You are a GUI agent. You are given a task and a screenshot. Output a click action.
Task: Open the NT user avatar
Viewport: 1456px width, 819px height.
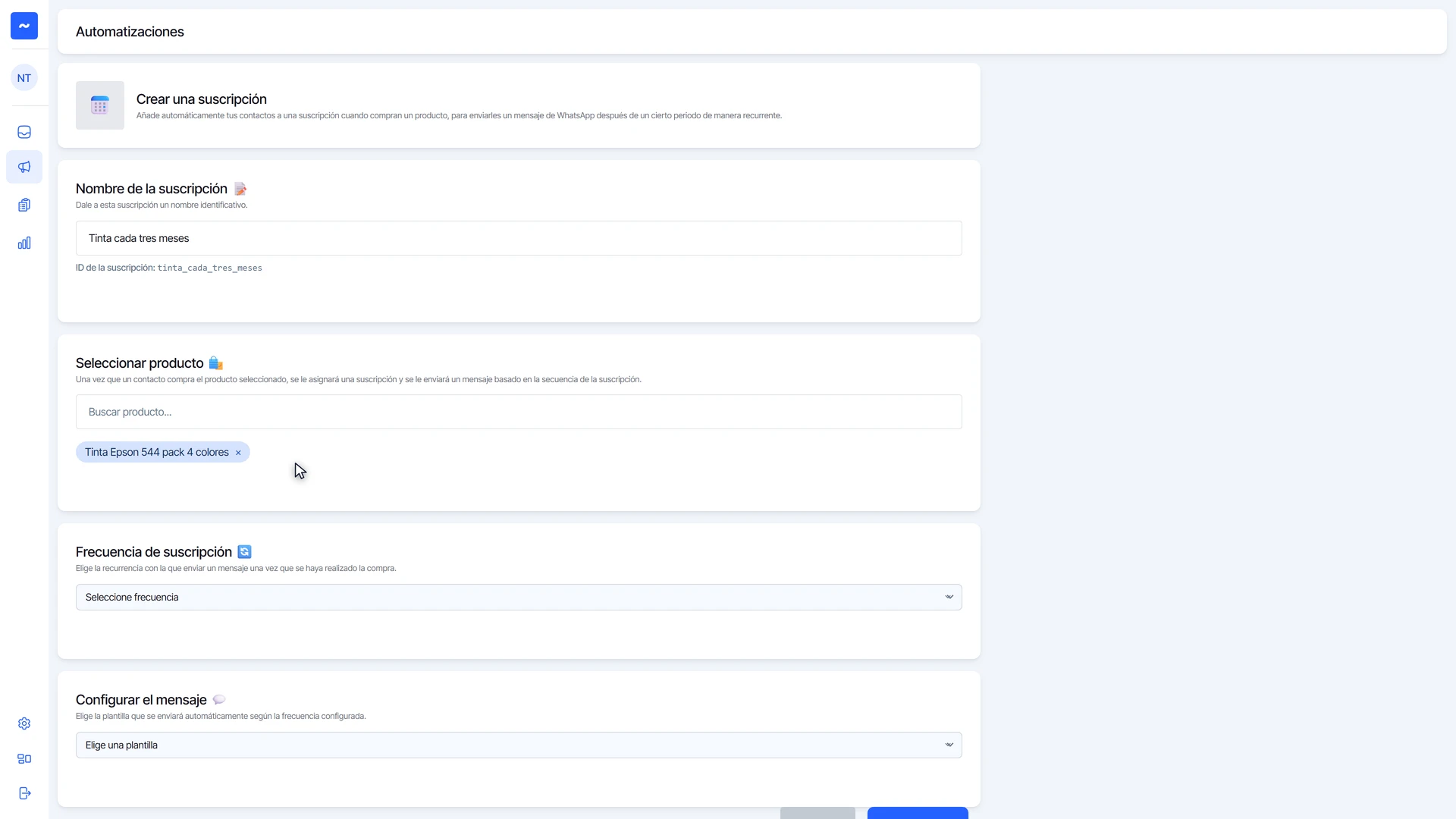pos(24,77)
